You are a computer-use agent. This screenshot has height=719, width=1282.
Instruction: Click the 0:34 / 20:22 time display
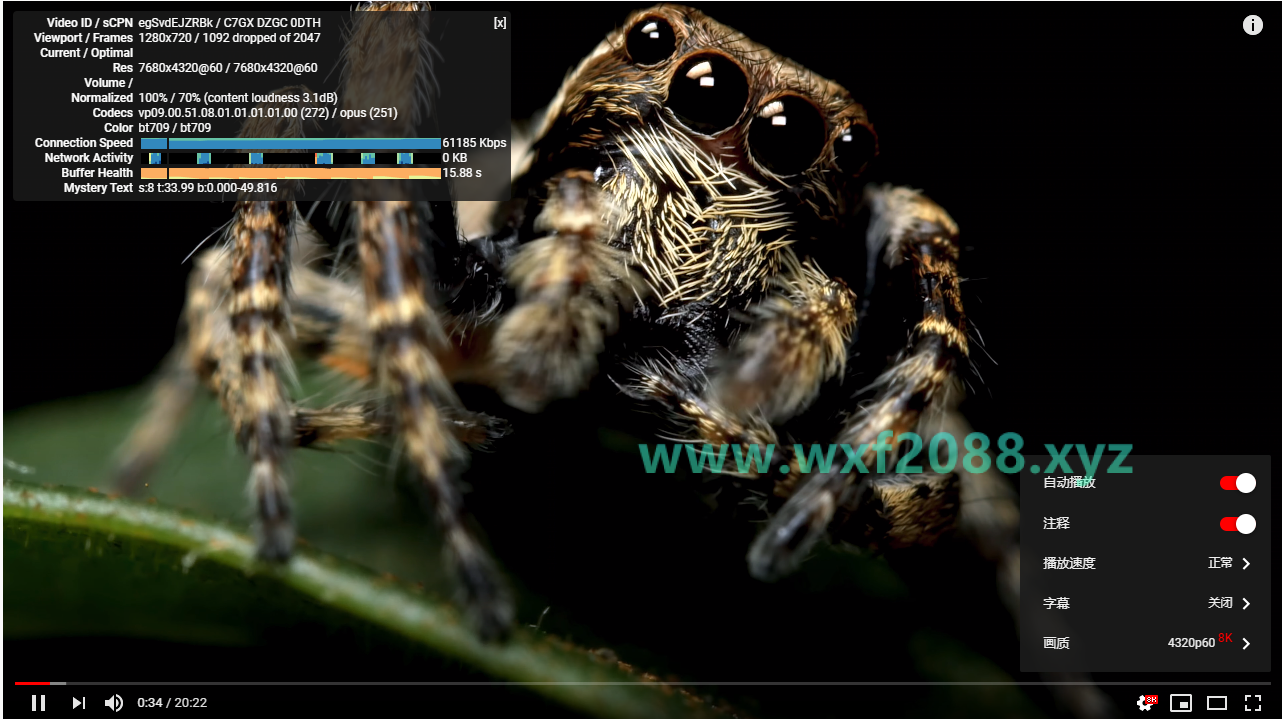(172, 703)
